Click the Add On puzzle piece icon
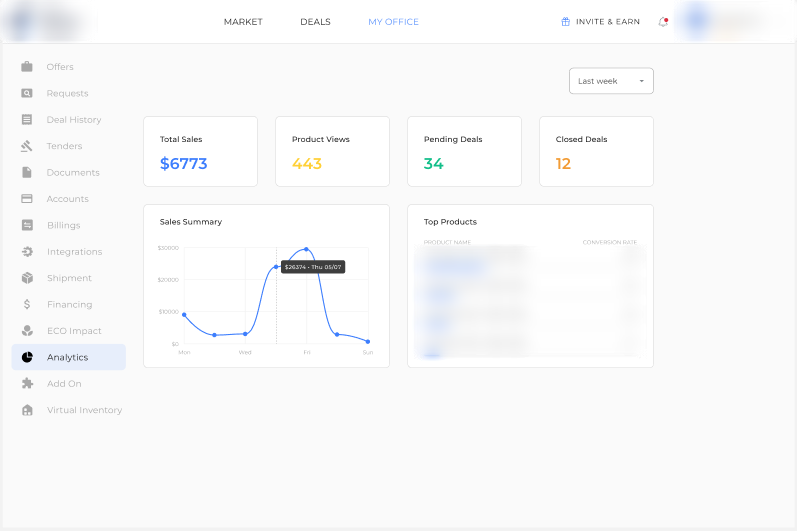The height and width of the screenshot is (531, 797). click(27, 384)
